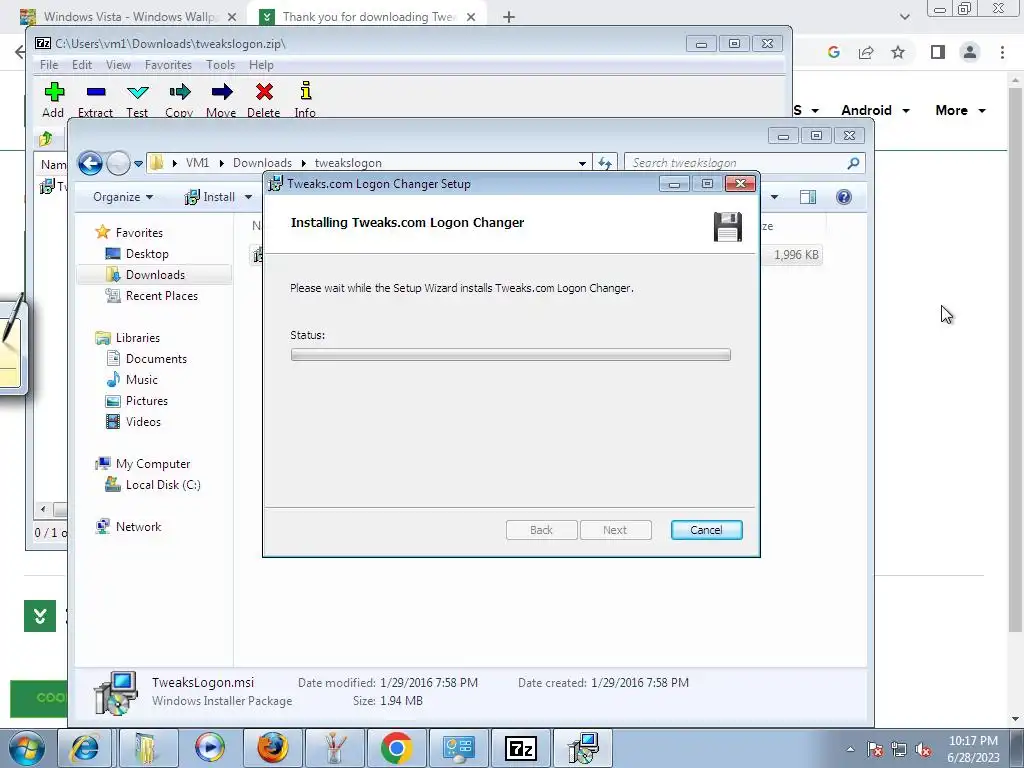Image resolution: width=1024 pixels, height=768 pixels.
Task: Select Network in navigation pane
Action: [x=138, y=527]
